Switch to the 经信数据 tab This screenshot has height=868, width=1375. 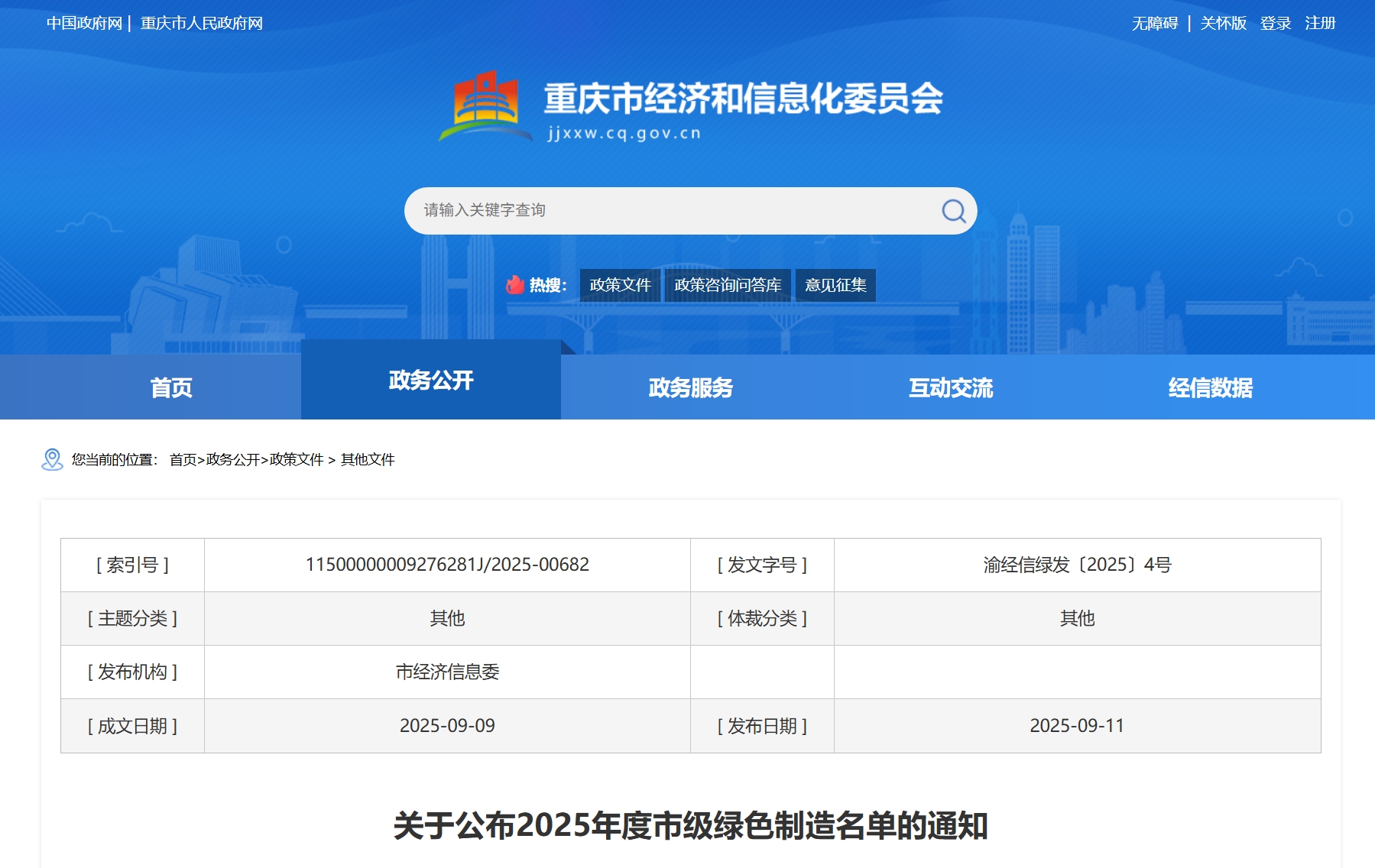[1210, 387]
